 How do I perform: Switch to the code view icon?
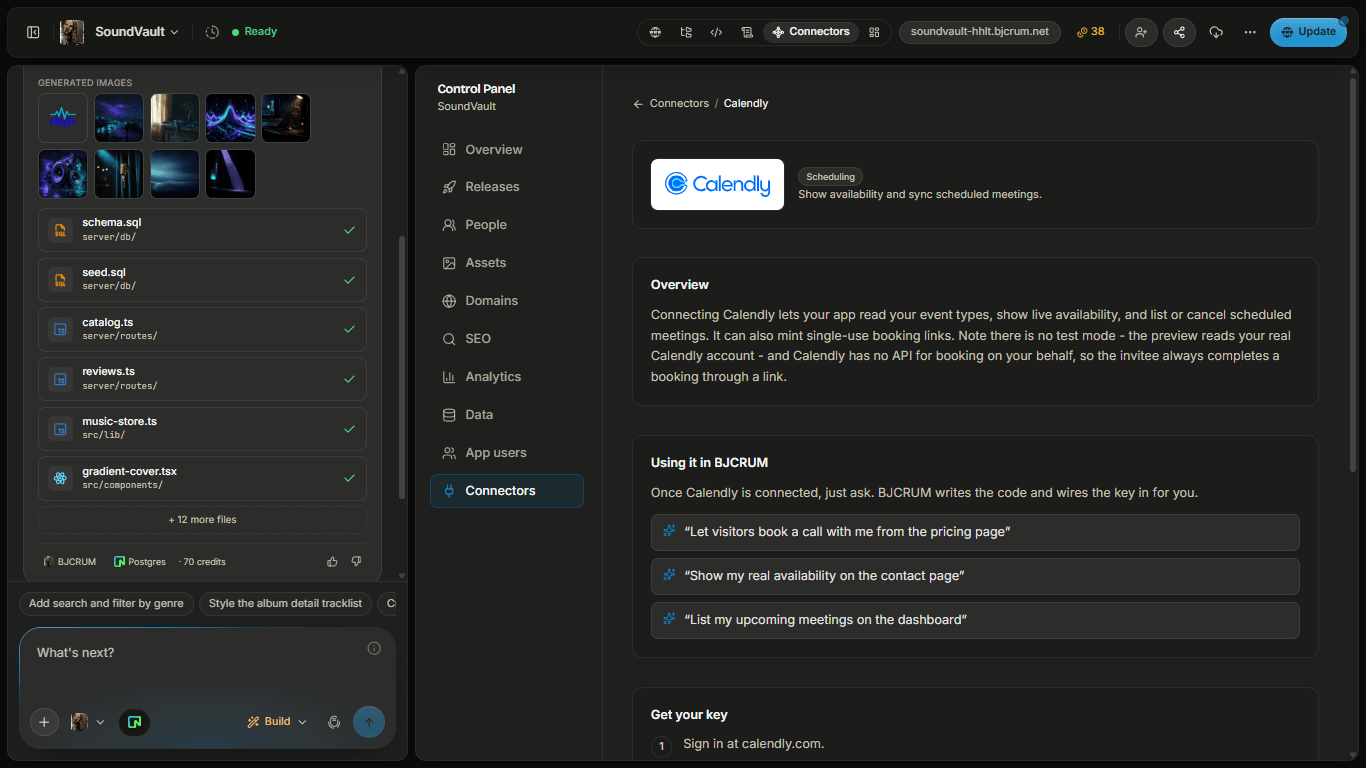[x=716, y=32]
